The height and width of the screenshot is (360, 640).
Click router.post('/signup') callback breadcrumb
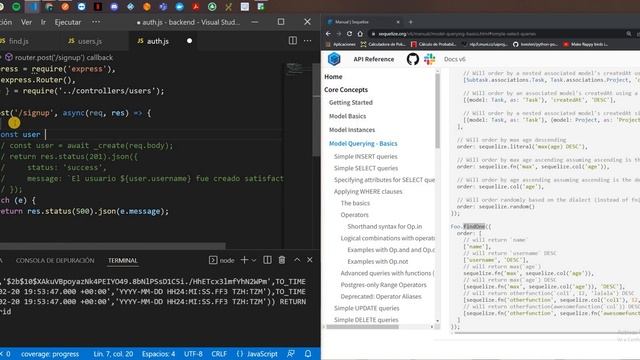(x=59, y=58)
